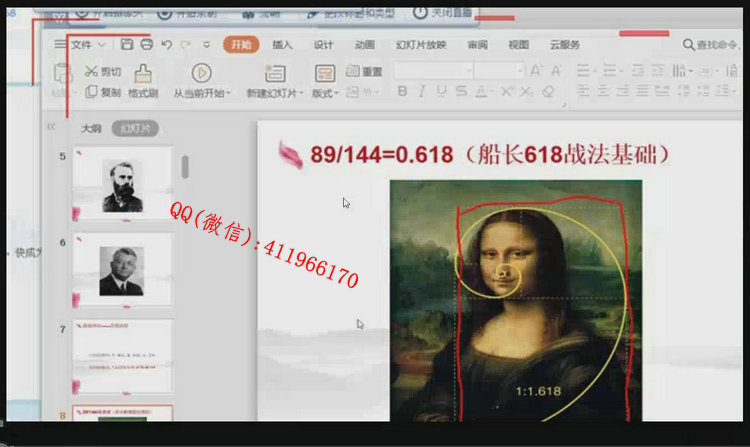Decrease font size with smaller A

coord(556,72)
